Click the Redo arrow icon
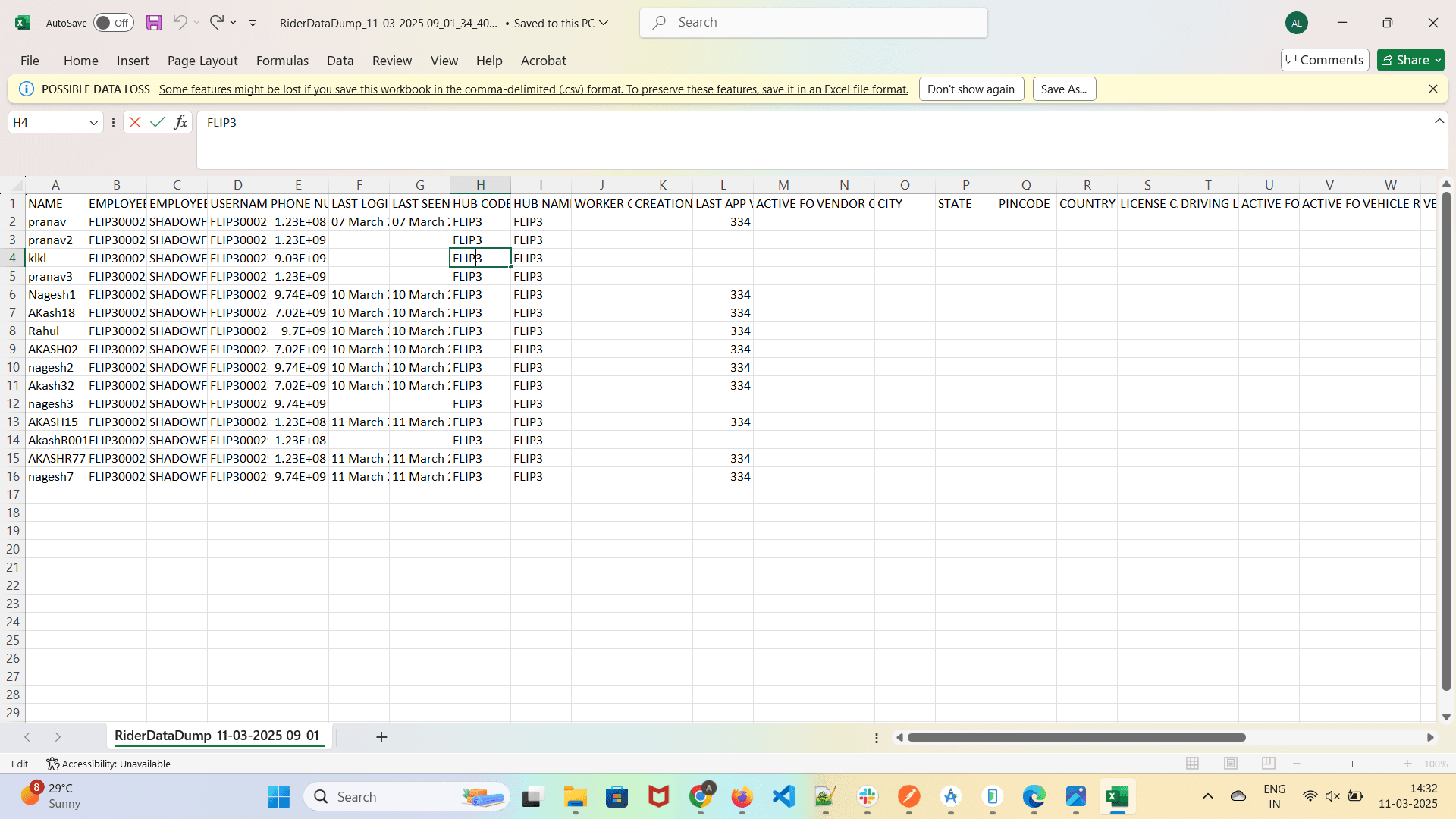Image resolution: width=1456 pixels, height=819 pixels. point(217,23)
